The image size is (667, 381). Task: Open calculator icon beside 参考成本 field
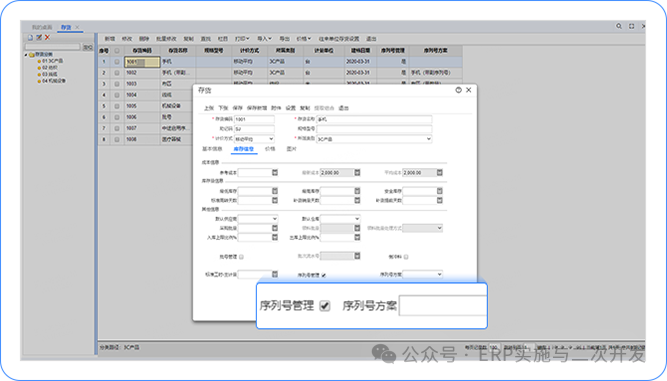(x=275, y=172)
